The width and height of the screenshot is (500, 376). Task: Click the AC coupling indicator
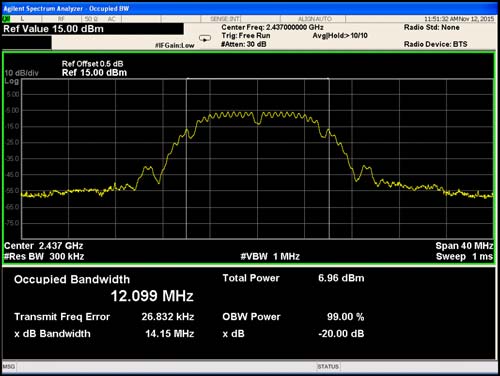111,19
